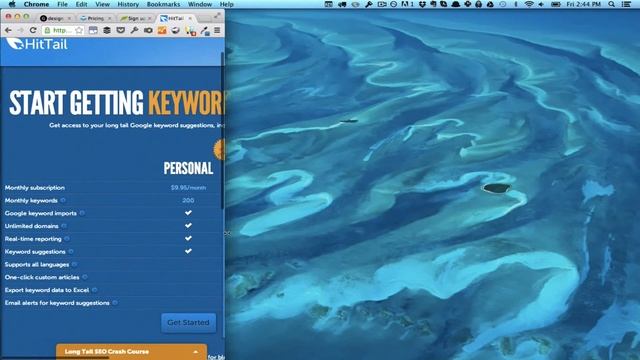This screenshot has width=640, height=360.
Task: Click the Wi-Fi status icon
Action: pyautogui.click(x=529, y=4)
